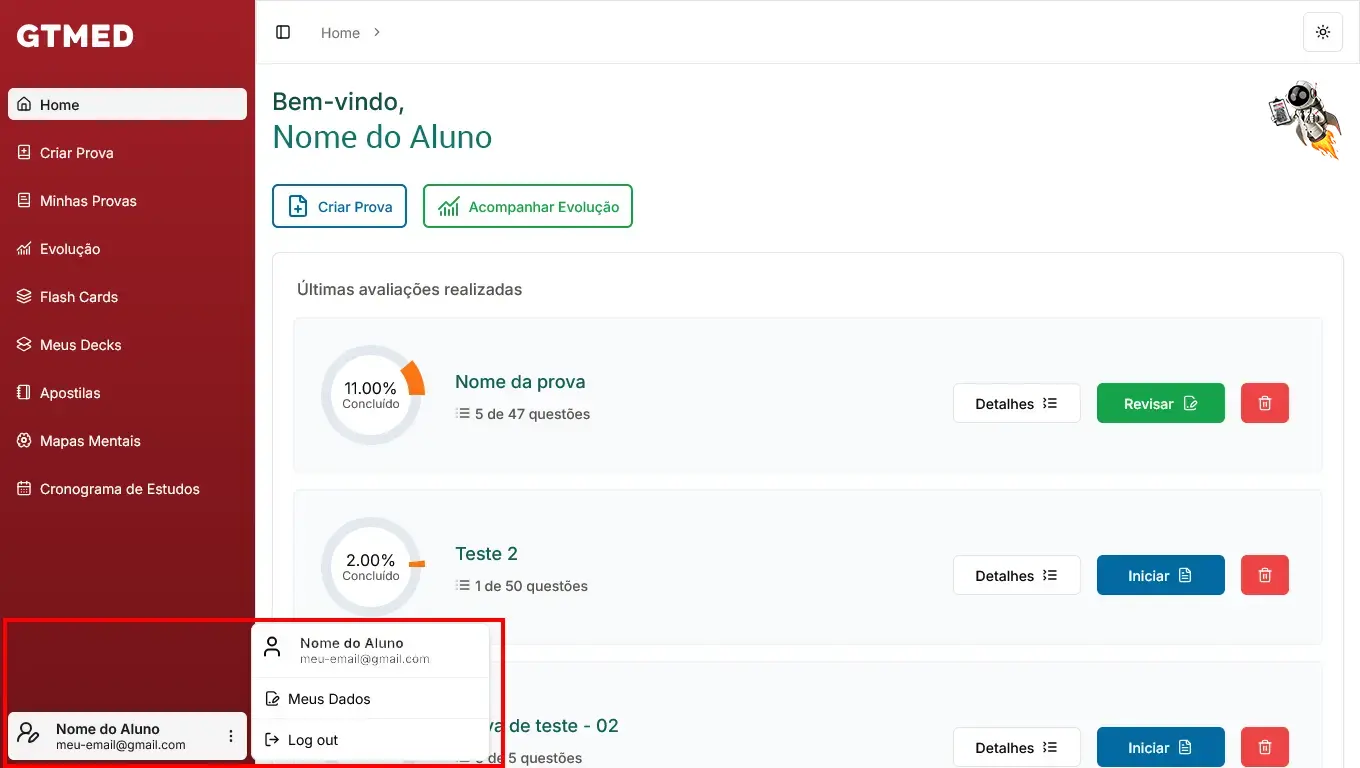Delete the Nome da prova exam

(x=1265, y=403)
